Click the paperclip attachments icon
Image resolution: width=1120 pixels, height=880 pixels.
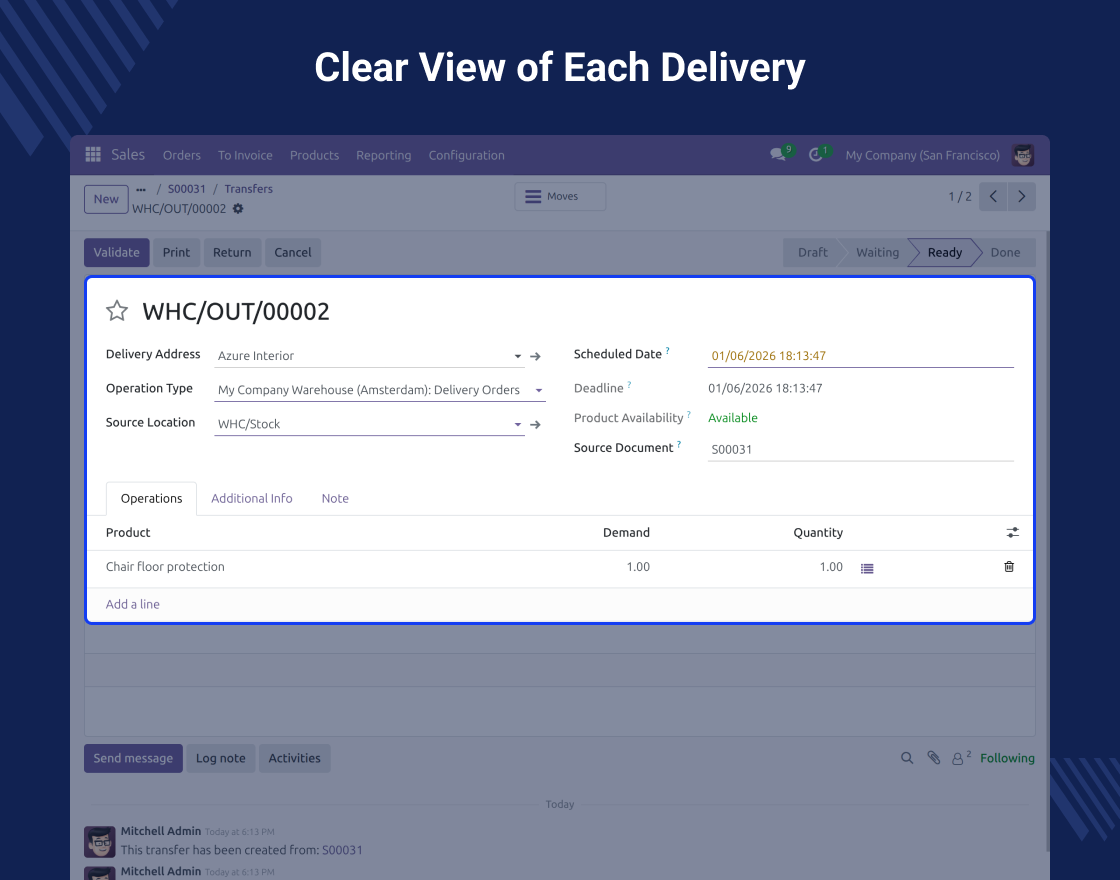(x=934, y=758)
